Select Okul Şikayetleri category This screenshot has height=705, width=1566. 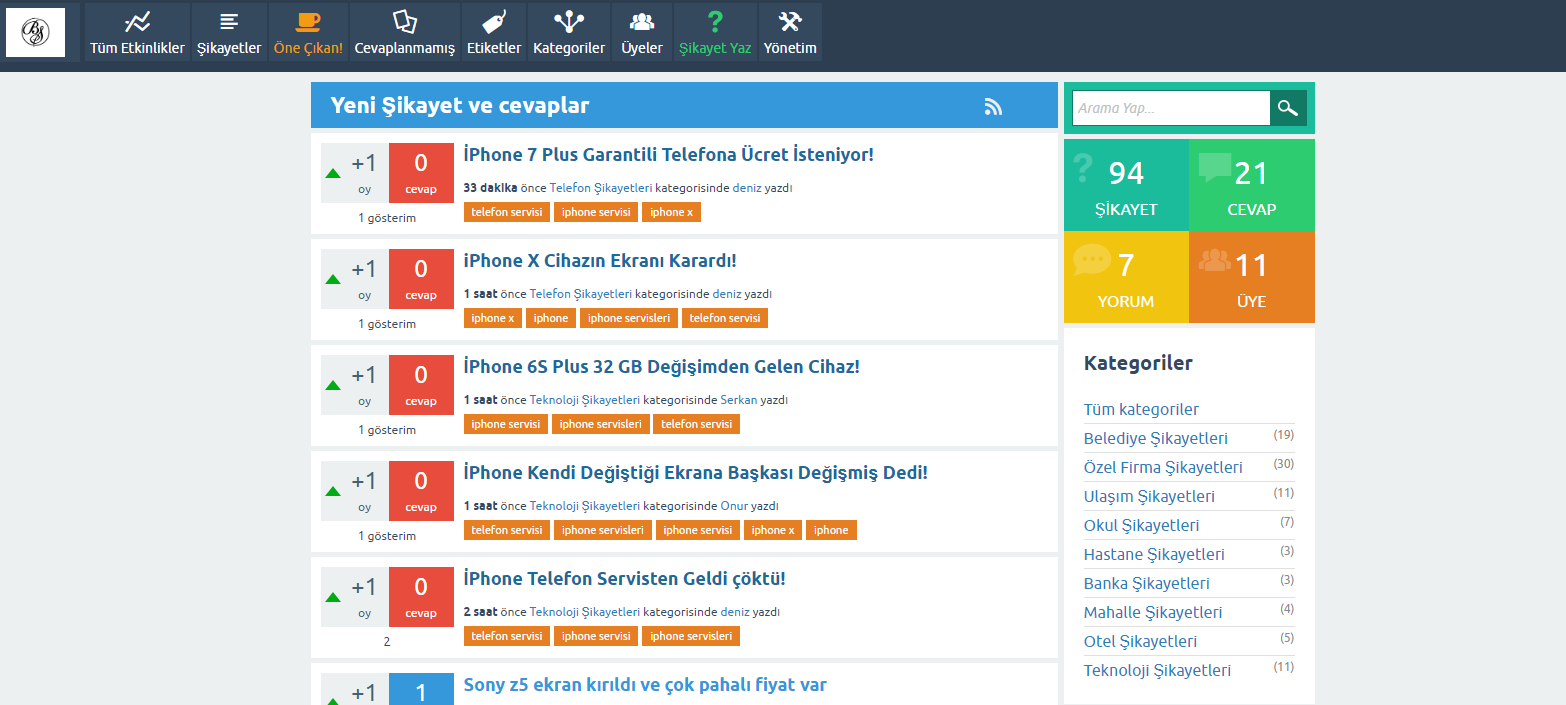(x=1142, y=525)
